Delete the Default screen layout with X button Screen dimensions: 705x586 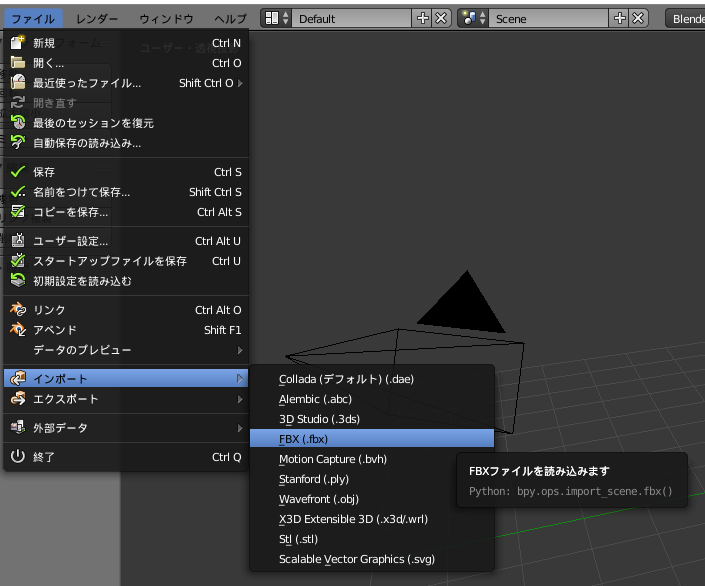tap(442, 18)
